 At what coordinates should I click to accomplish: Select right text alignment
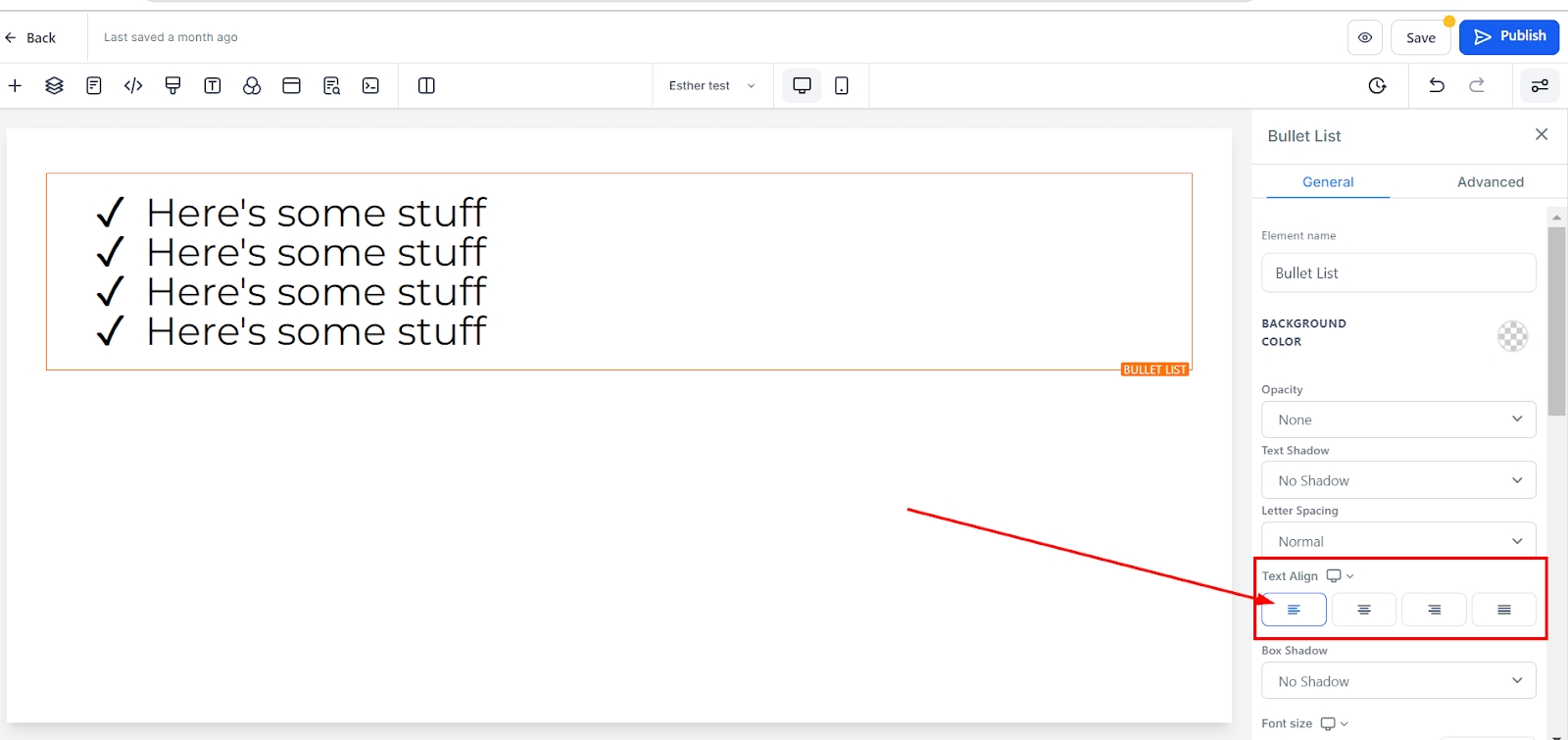pos(1434,610)
